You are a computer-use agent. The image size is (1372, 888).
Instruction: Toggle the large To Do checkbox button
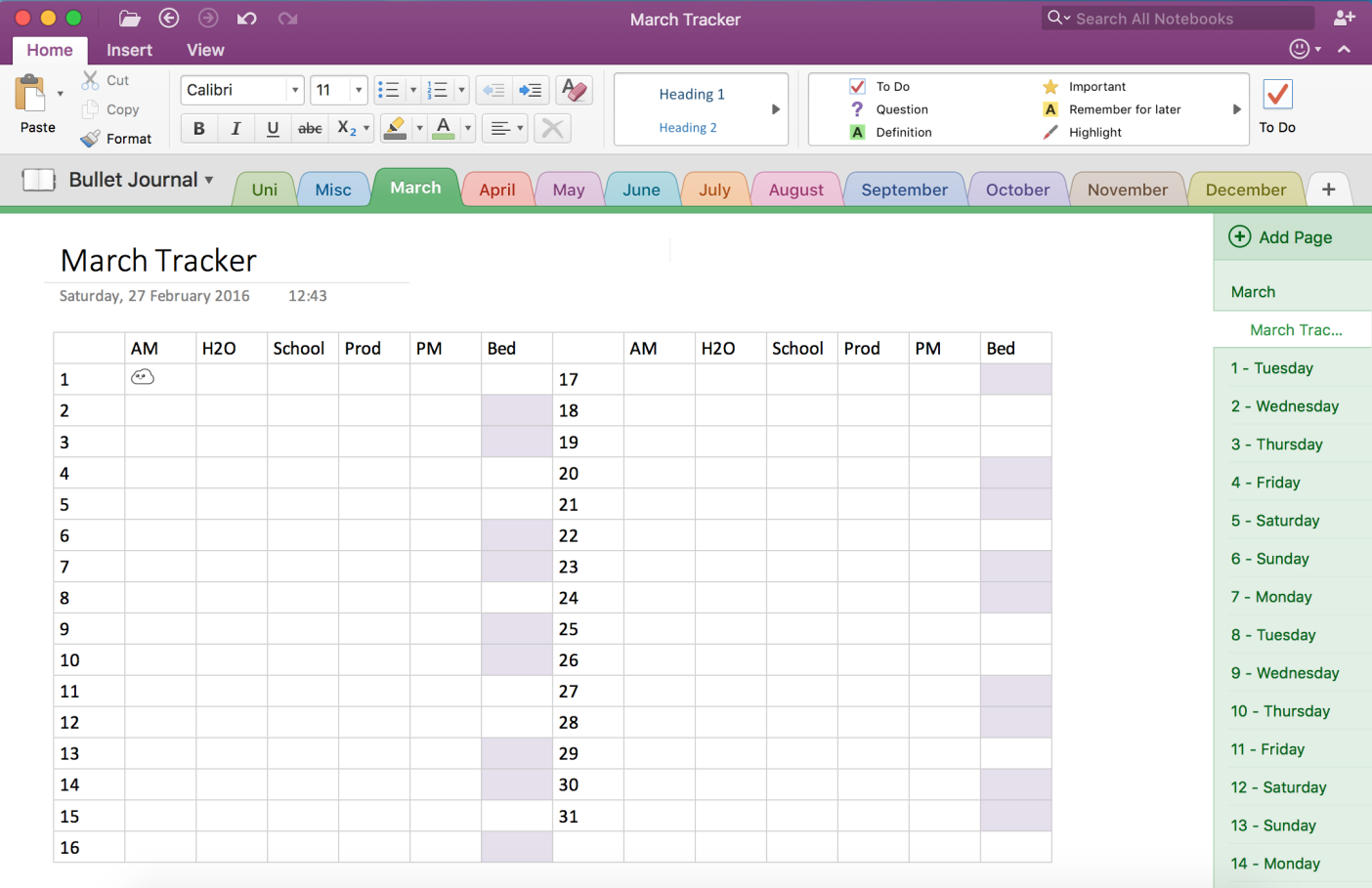(x=1277, y=96)
